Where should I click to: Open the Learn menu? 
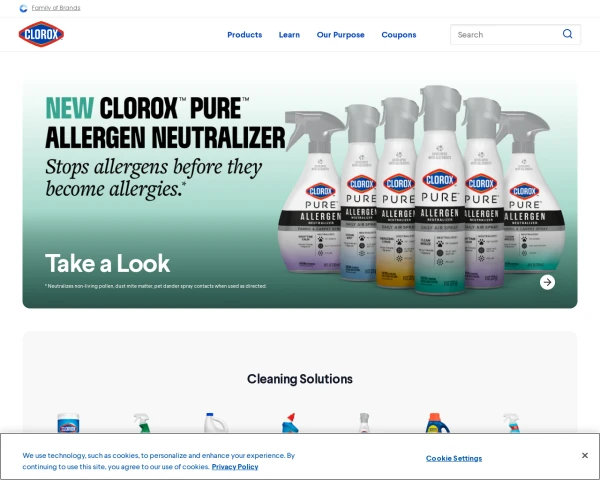click(x=289, y=35)
